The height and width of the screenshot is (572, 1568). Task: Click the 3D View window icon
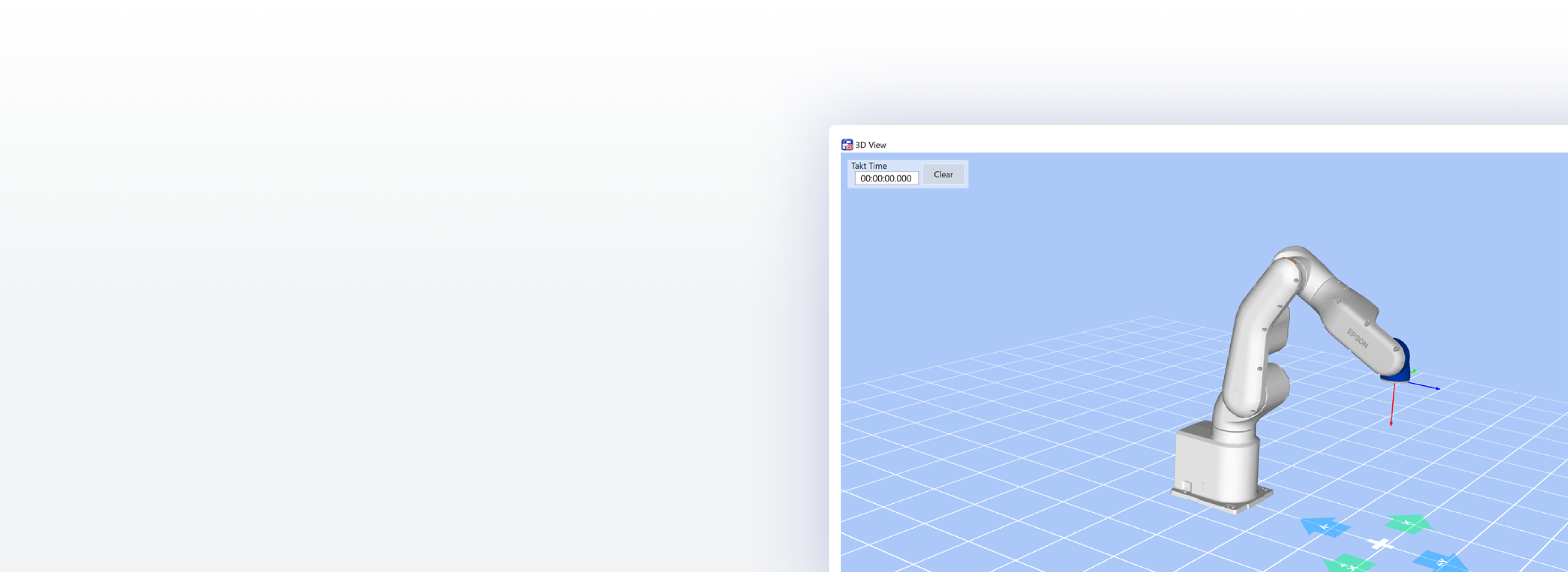coord(847,144)
